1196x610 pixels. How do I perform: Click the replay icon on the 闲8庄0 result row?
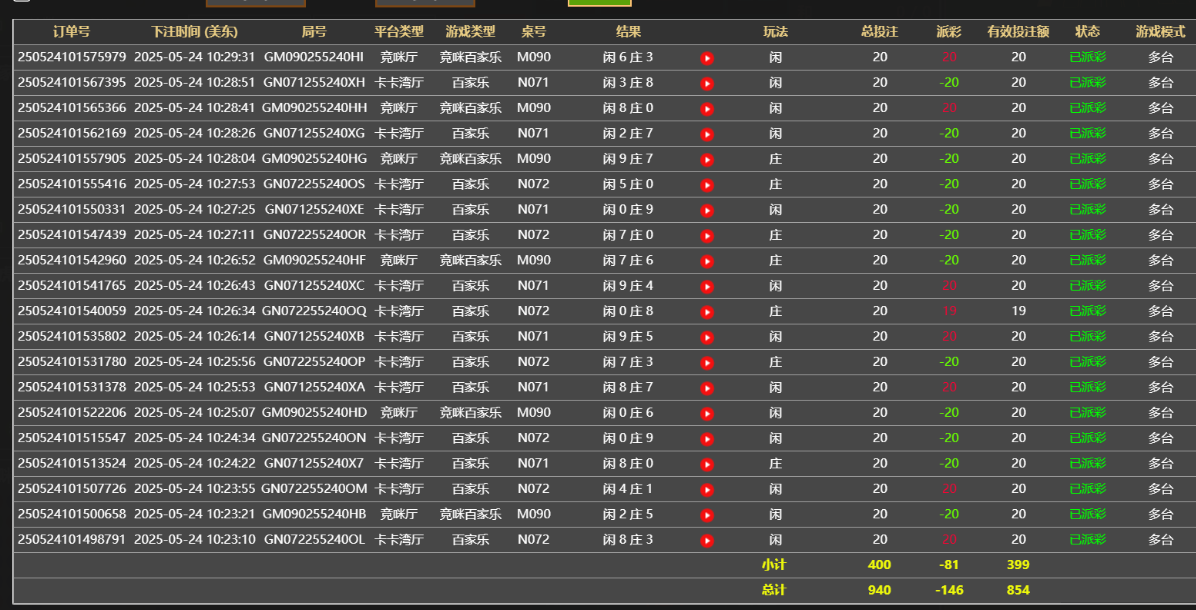[707, 107]
